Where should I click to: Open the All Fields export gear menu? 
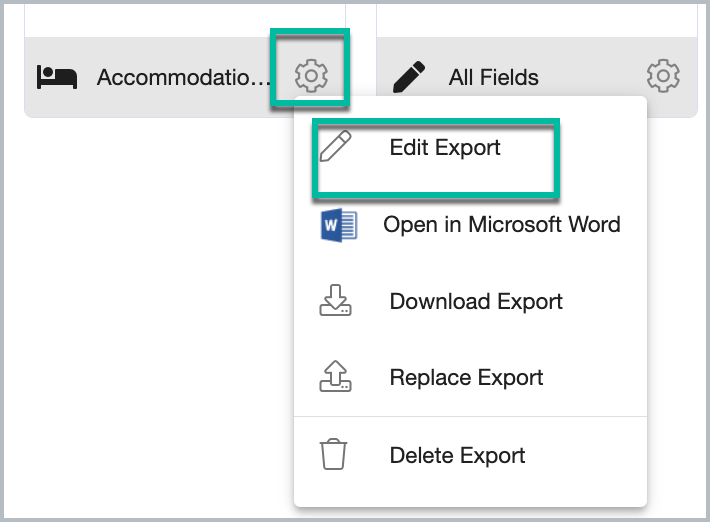(663, 76)
